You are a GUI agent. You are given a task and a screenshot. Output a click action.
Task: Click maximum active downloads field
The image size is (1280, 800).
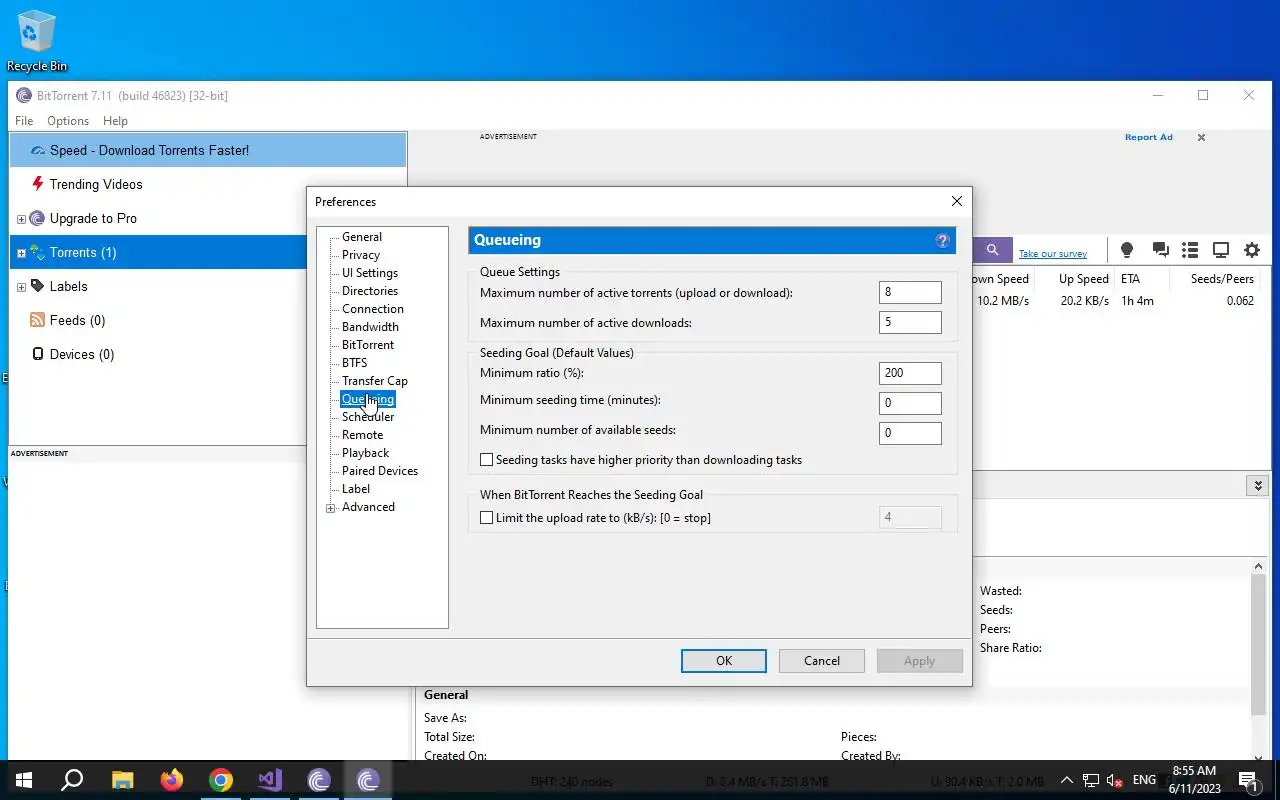tap(910, 322)
